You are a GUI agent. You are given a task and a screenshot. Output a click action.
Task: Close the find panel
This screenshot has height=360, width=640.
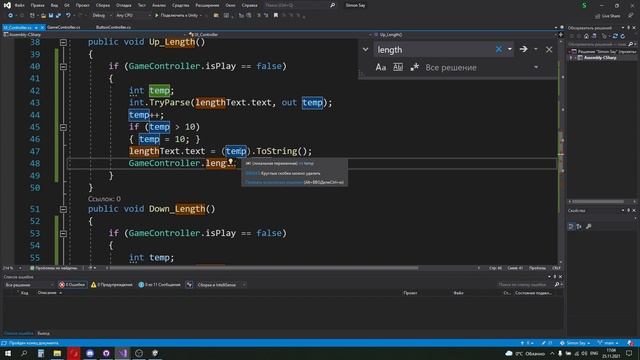[x=549, y=50]
